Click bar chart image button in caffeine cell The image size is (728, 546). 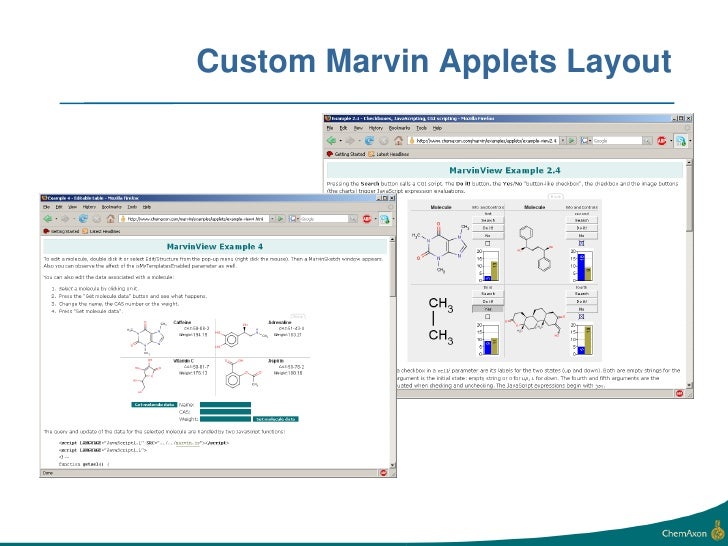[x=488, y=265]
